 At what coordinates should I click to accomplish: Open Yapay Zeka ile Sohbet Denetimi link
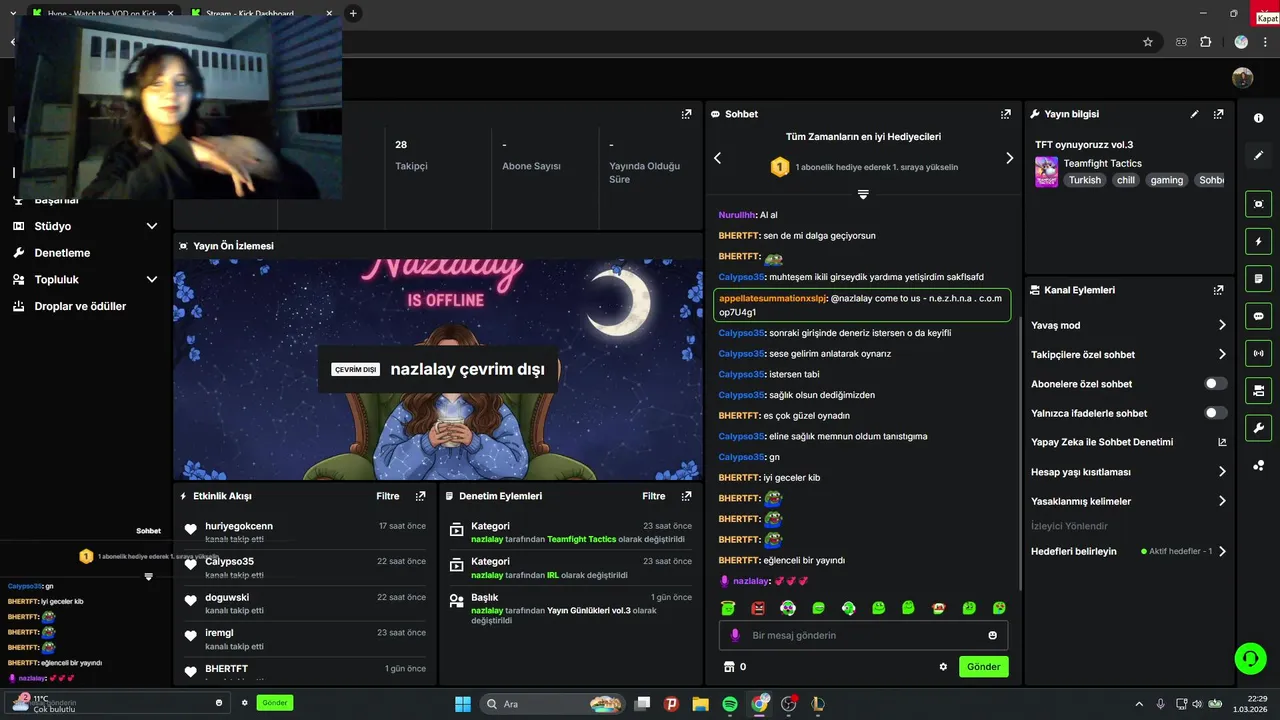1129,442
